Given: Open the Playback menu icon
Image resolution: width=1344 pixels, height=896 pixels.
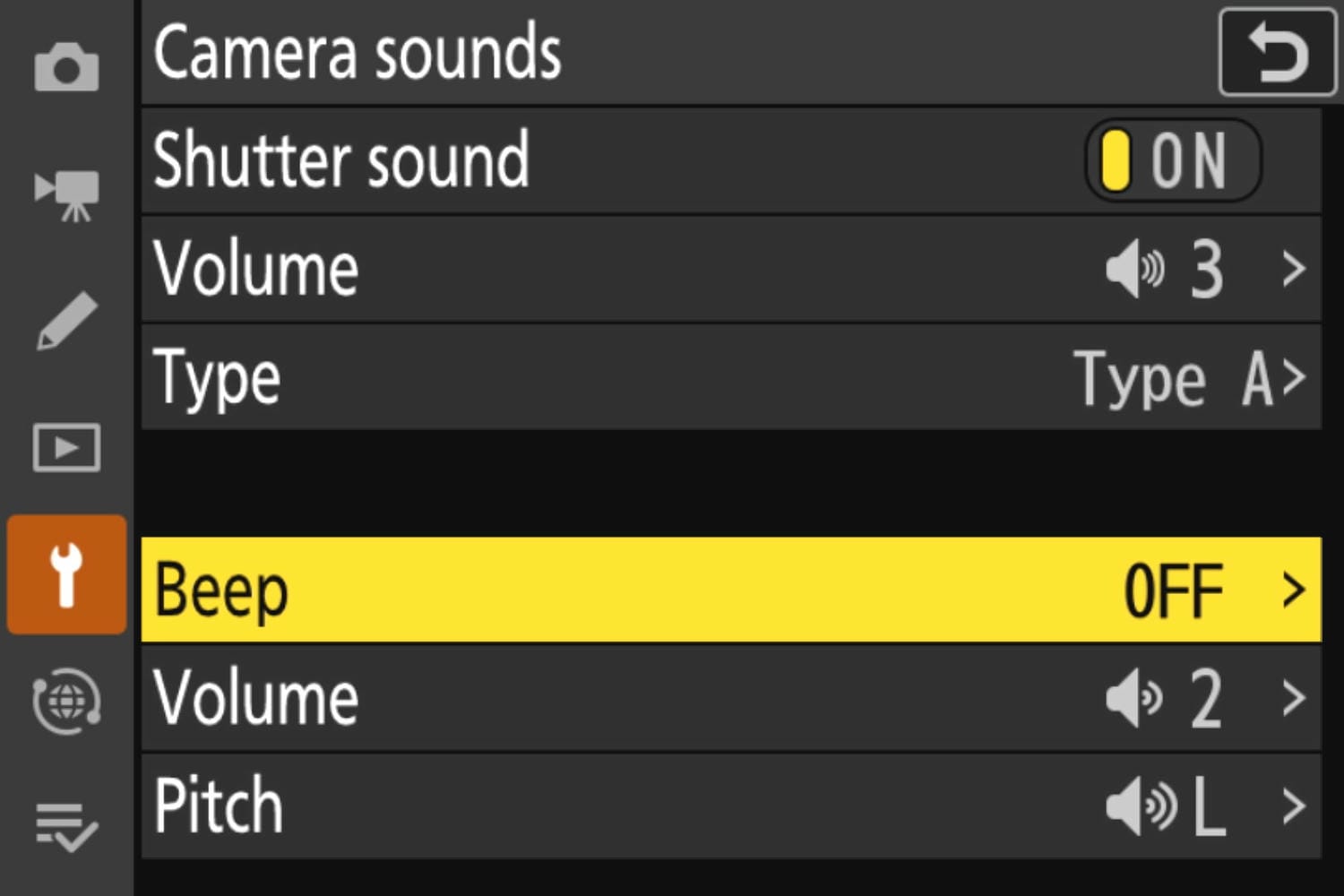Looking at the screenshot, I should (66, 447).
